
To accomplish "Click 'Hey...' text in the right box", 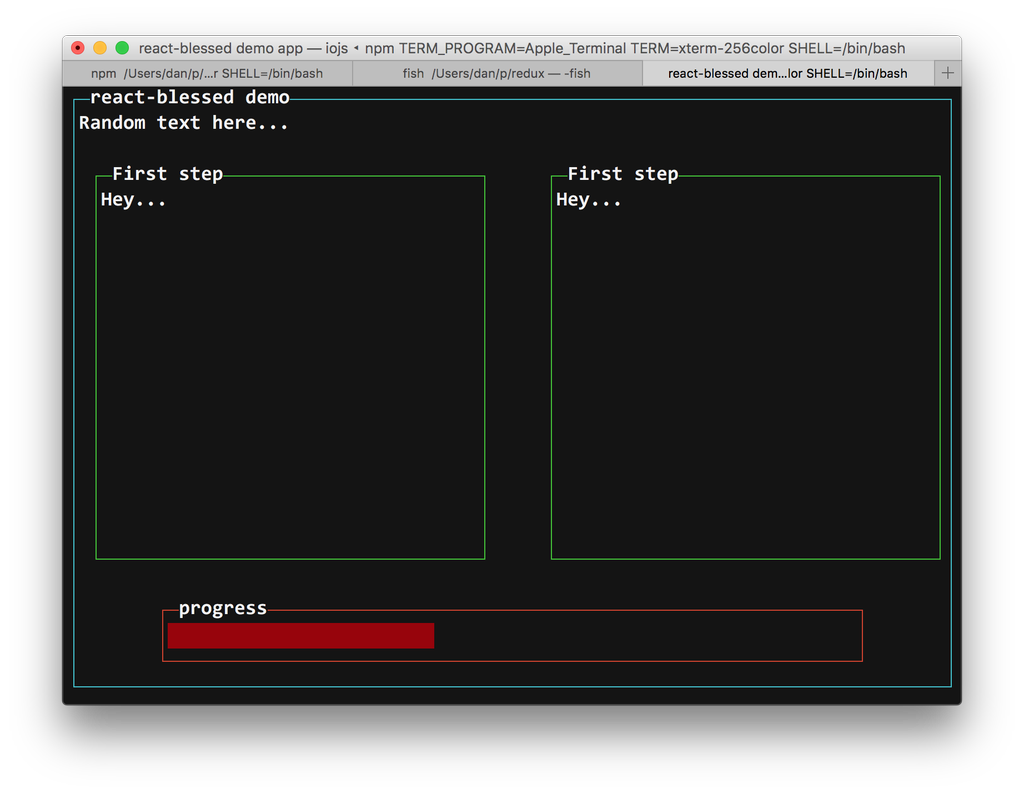I will tap(588, 200).
